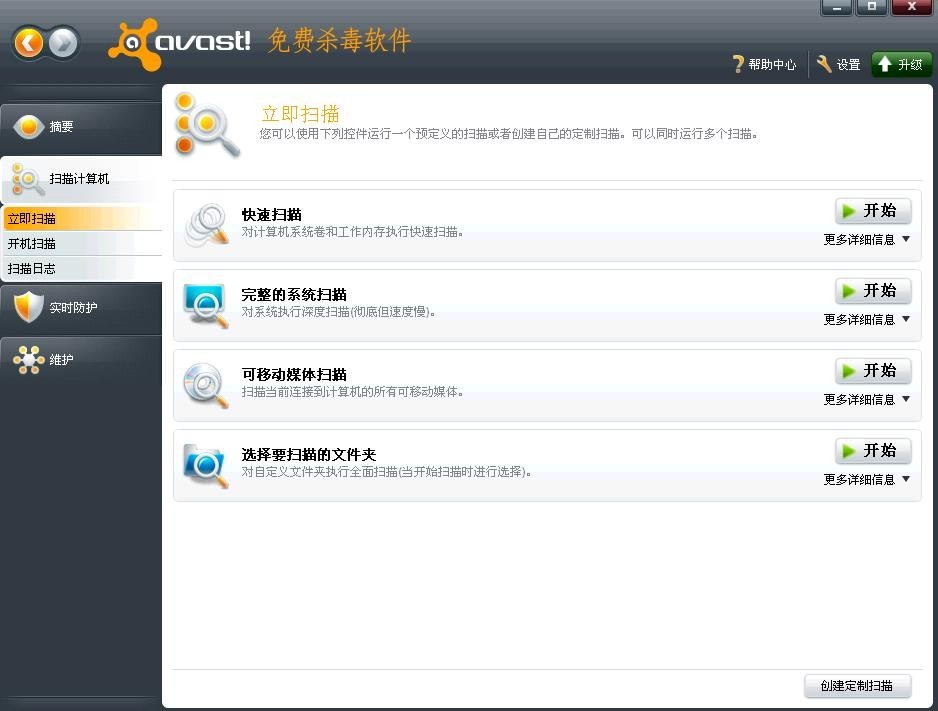Start the 选择要扫描的文件夹 scan
Image resolution: width=938 pixels, height=711 pixels.
pos(873,450)
